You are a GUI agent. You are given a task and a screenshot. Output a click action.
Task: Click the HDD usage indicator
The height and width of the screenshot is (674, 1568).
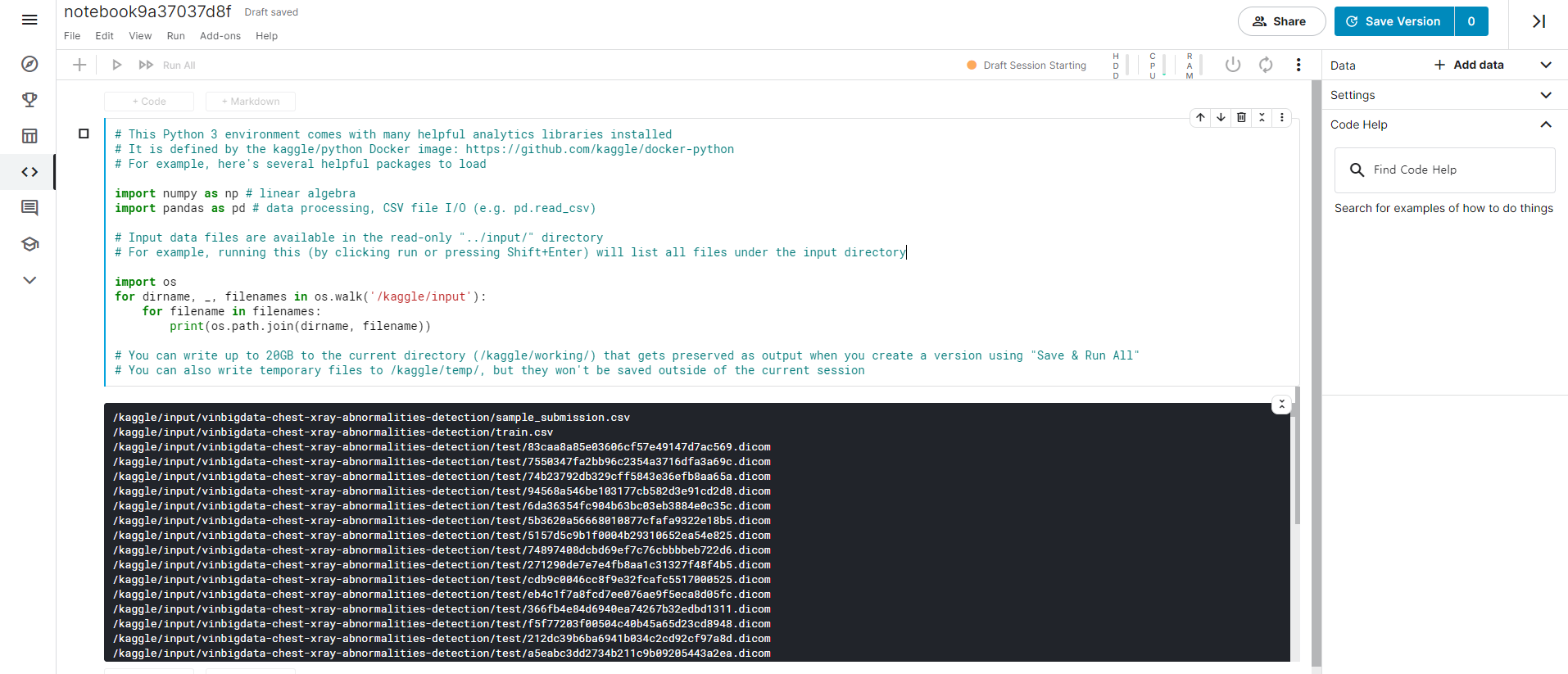1120,66
